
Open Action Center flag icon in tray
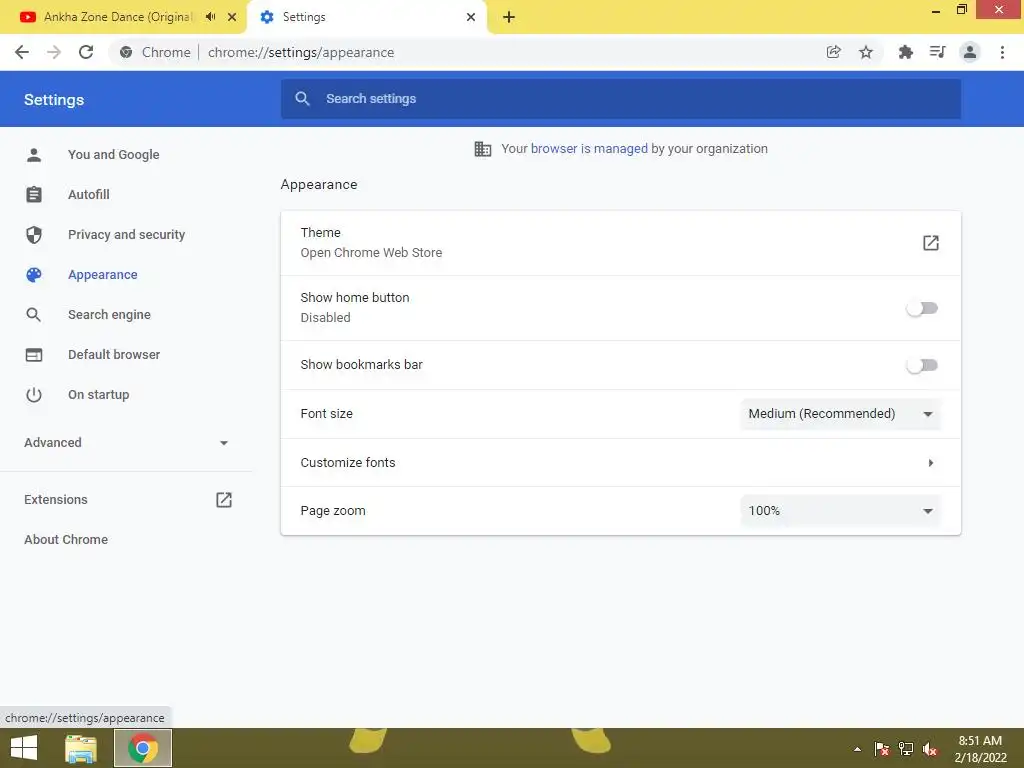(882, 749)
